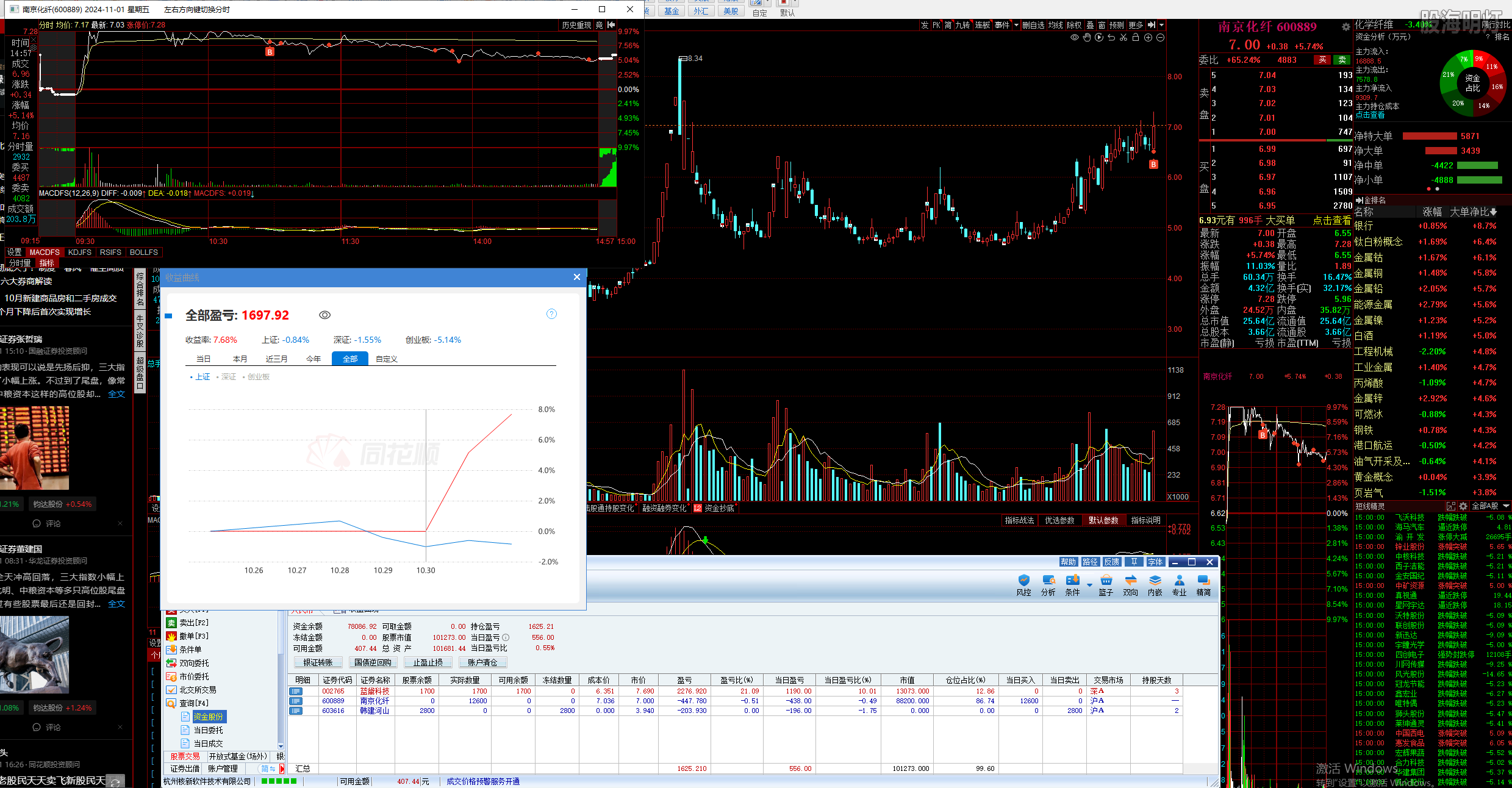
Task: Click the settings gear in 短线精灵 panel
Action: [1463, 506]
